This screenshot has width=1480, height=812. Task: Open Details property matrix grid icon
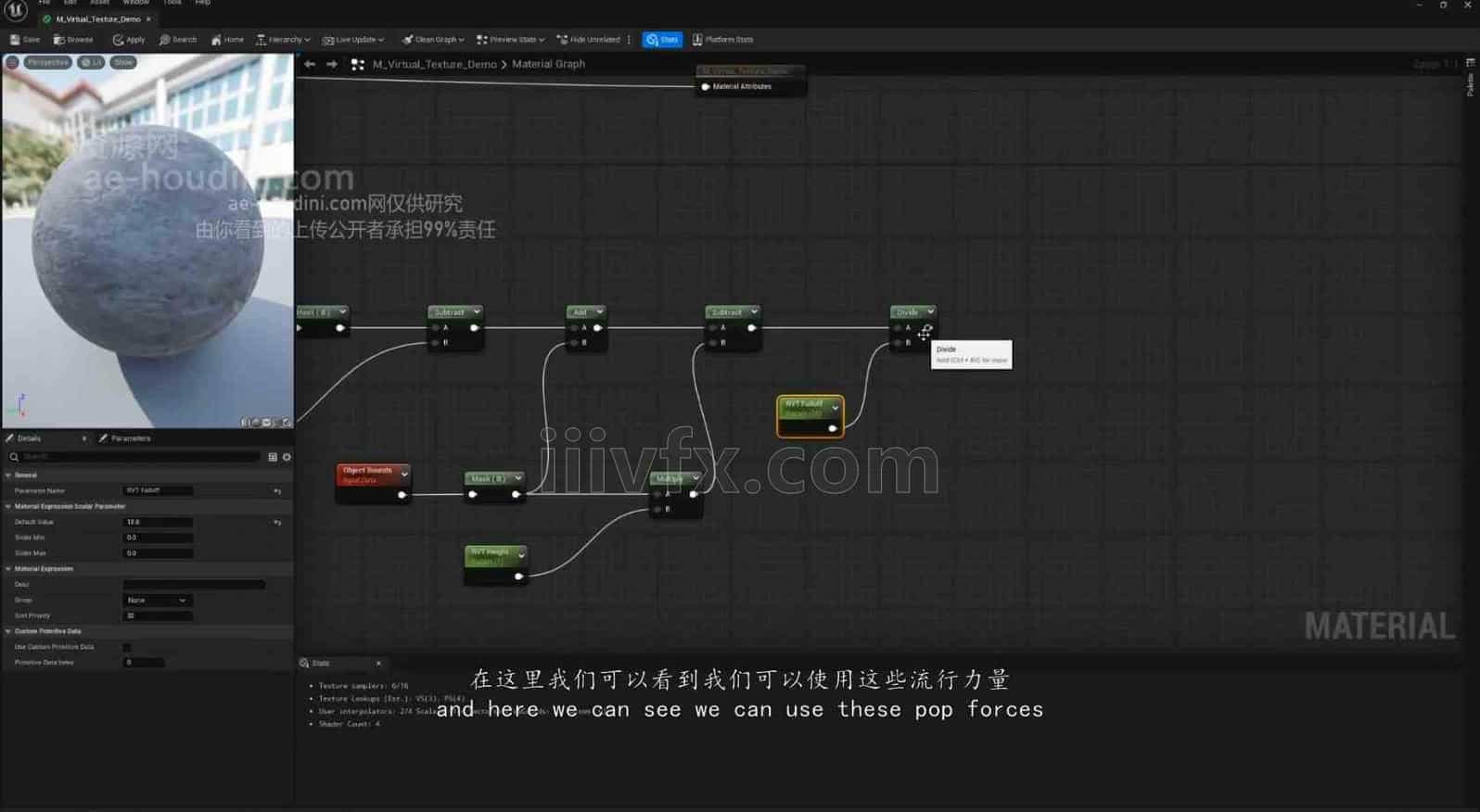273,457
